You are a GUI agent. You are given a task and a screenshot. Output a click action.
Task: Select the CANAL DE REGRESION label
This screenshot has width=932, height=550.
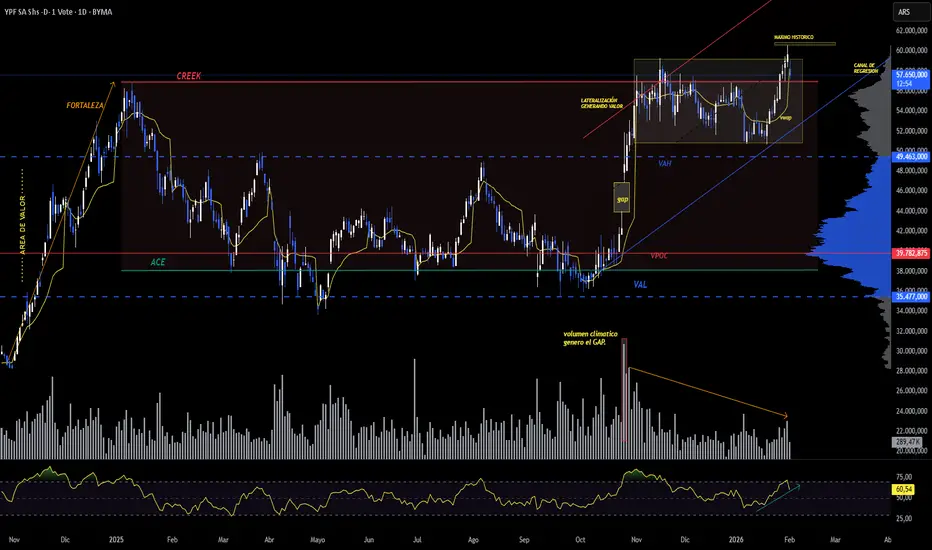pos(865,68)
